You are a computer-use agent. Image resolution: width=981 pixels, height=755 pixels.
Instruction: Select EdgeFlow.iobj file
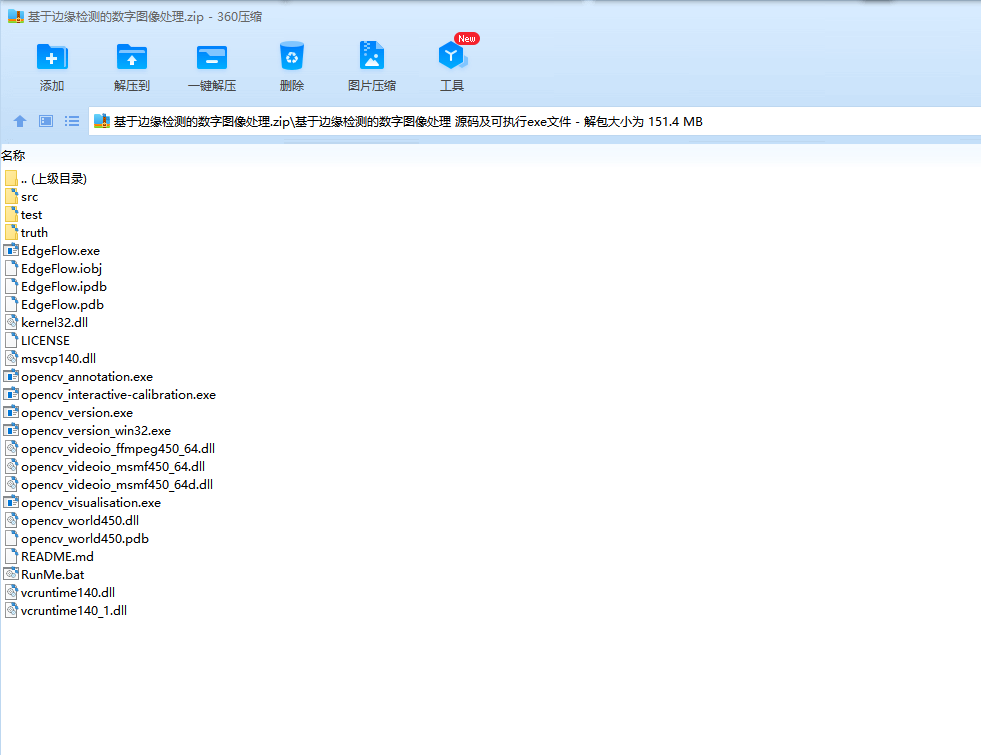tap(54, 268)
